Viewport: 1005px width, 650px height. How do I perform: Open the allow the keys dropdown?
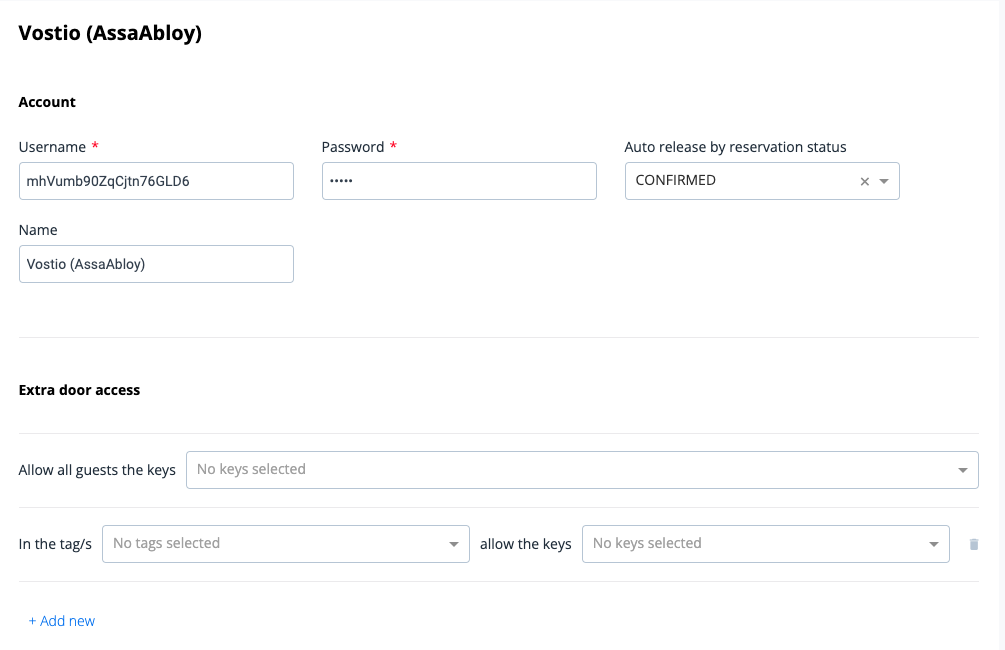(x=765, y=544)
